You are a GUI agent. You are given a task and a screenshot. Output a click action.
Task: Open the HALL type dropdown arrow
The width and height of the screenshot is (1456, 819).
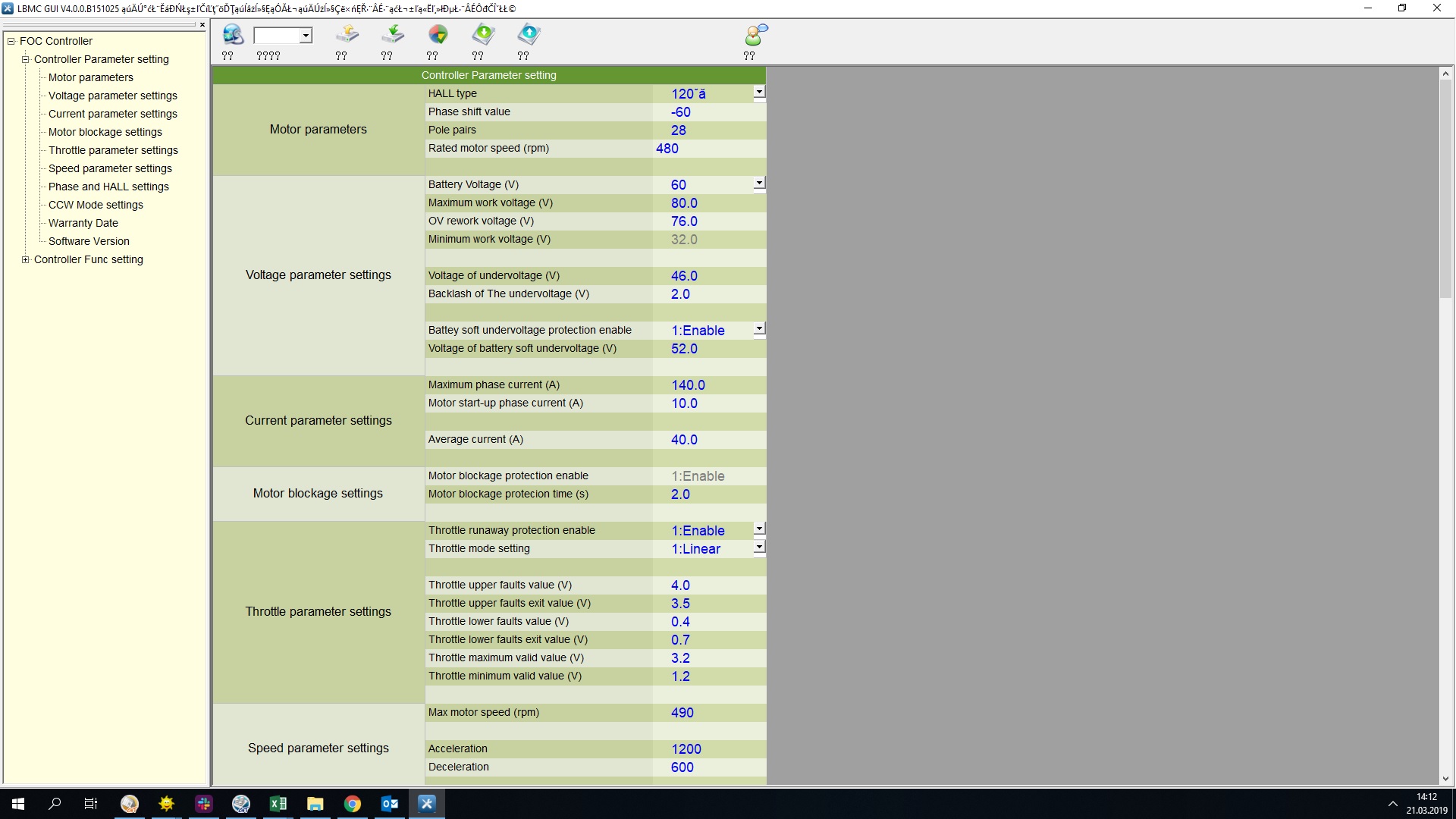(x=759, y=93)
